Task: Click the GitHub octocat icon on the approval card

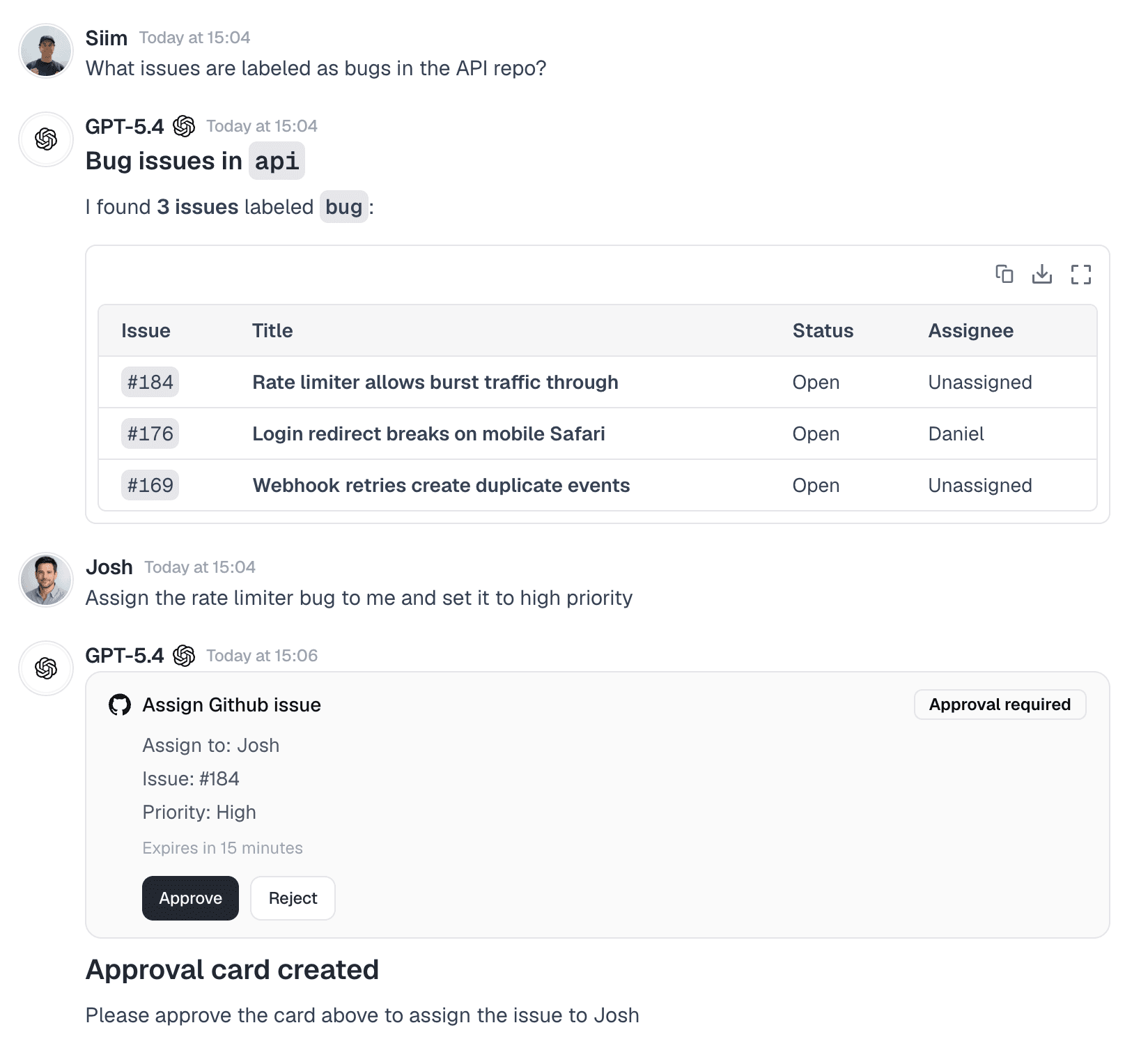Action: tap(121, 705)
